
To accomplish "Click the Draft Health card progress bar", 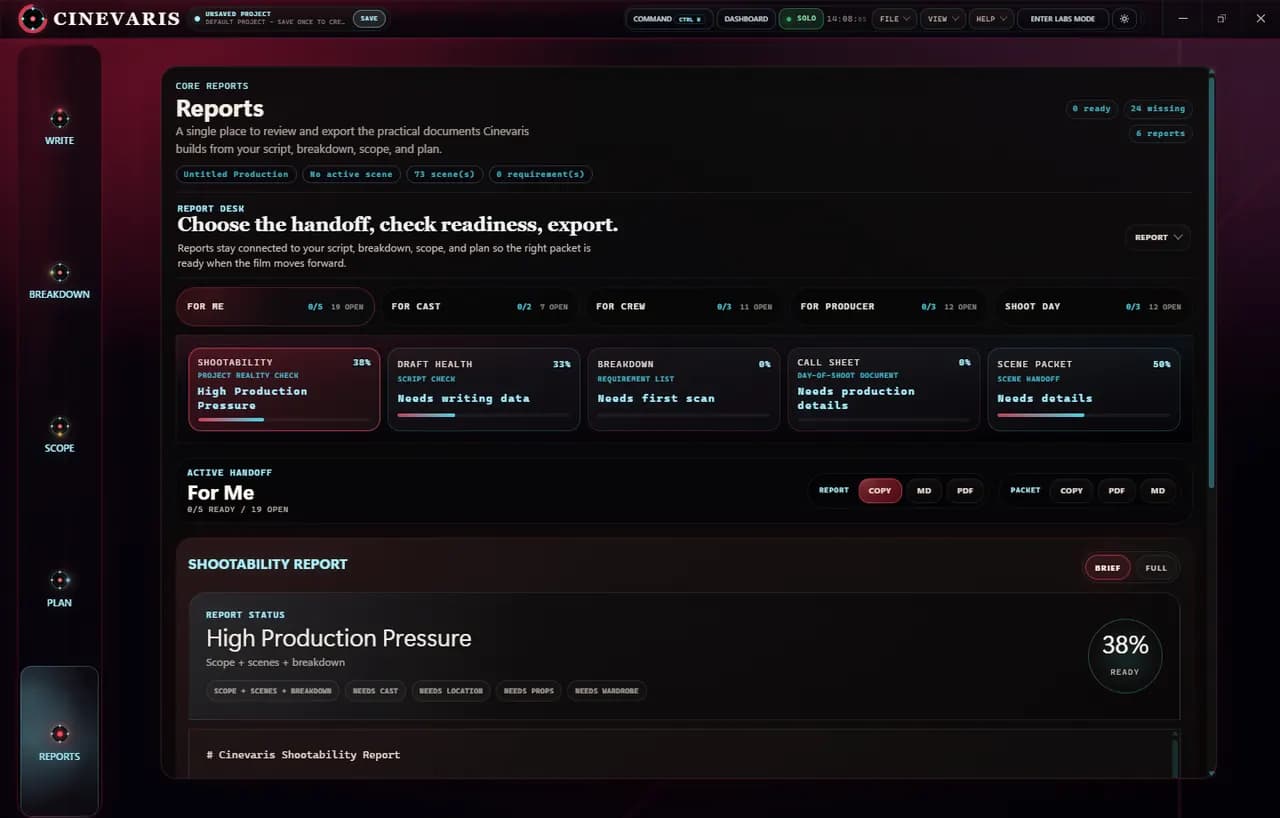I will 484,415.
